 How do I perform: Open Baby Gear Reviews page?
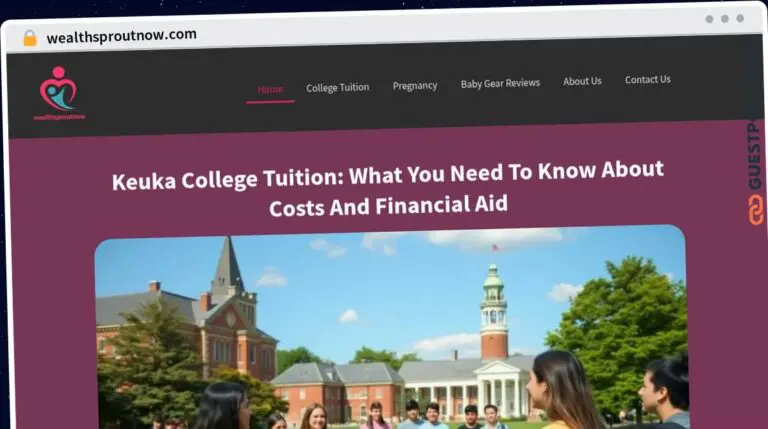coord(500,84)
